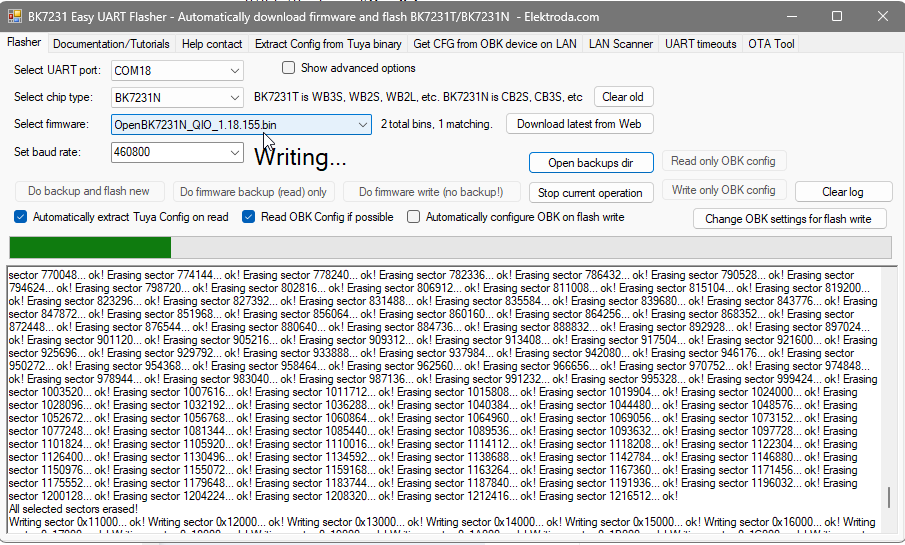
Task: Expand the baud rate 460800 dropdown
Action: pos(234,152)
